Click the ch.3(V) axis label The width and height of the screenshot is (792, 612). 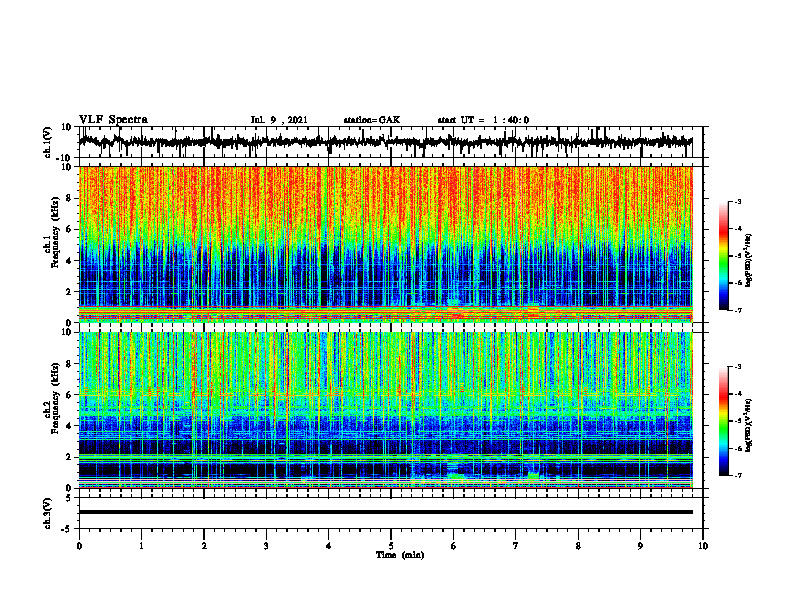click(x=48, y=513)
